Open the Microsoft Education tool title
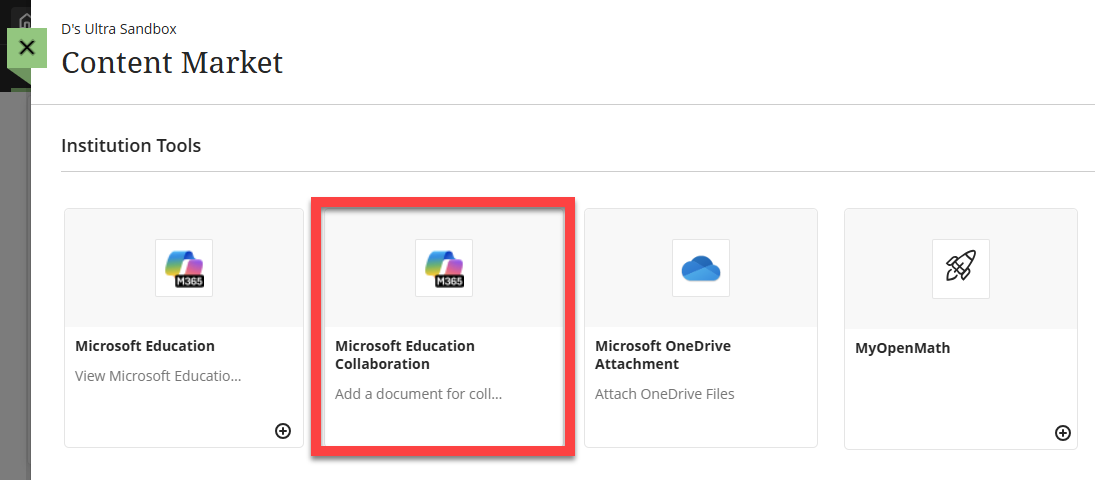The image size is (1095, 480). coord(145,346)
